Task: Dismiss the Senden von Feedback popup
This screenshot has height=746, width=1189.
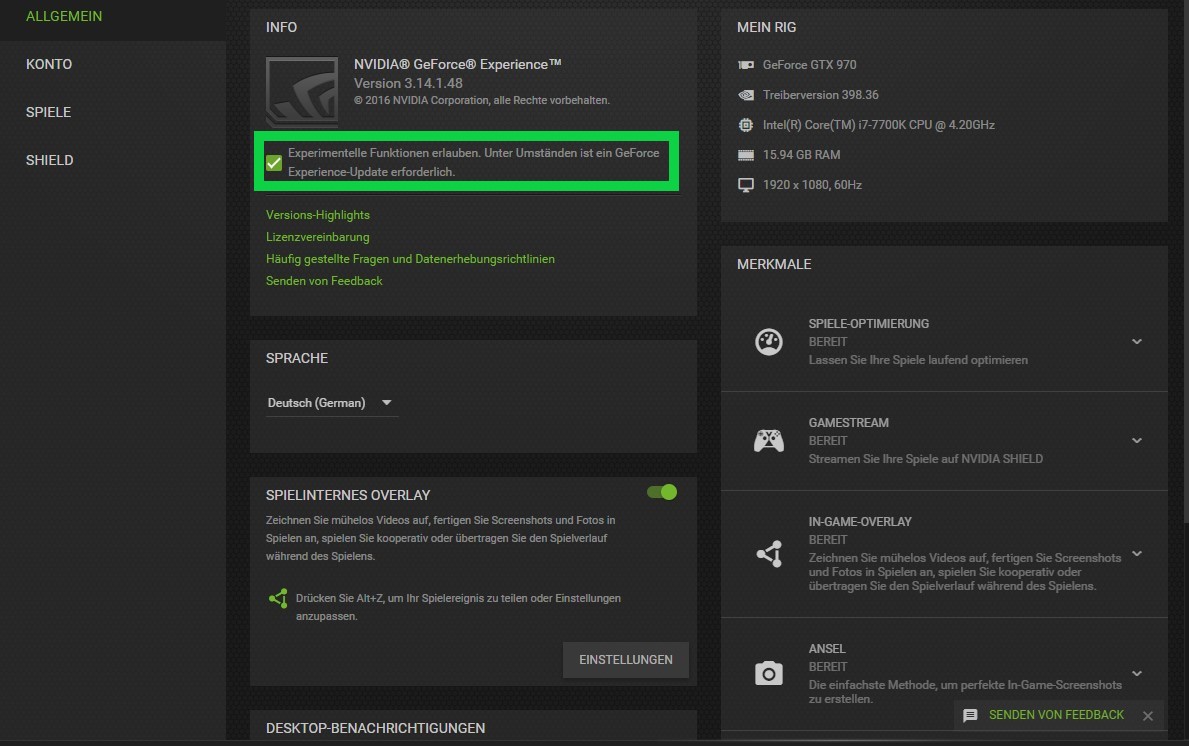Action: click(x=1148, y=716)
